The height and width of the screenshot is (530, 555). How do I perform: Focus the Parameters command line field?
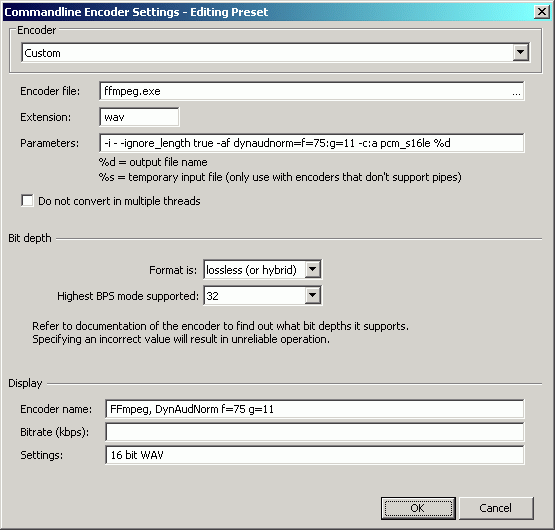pos(312,143)
